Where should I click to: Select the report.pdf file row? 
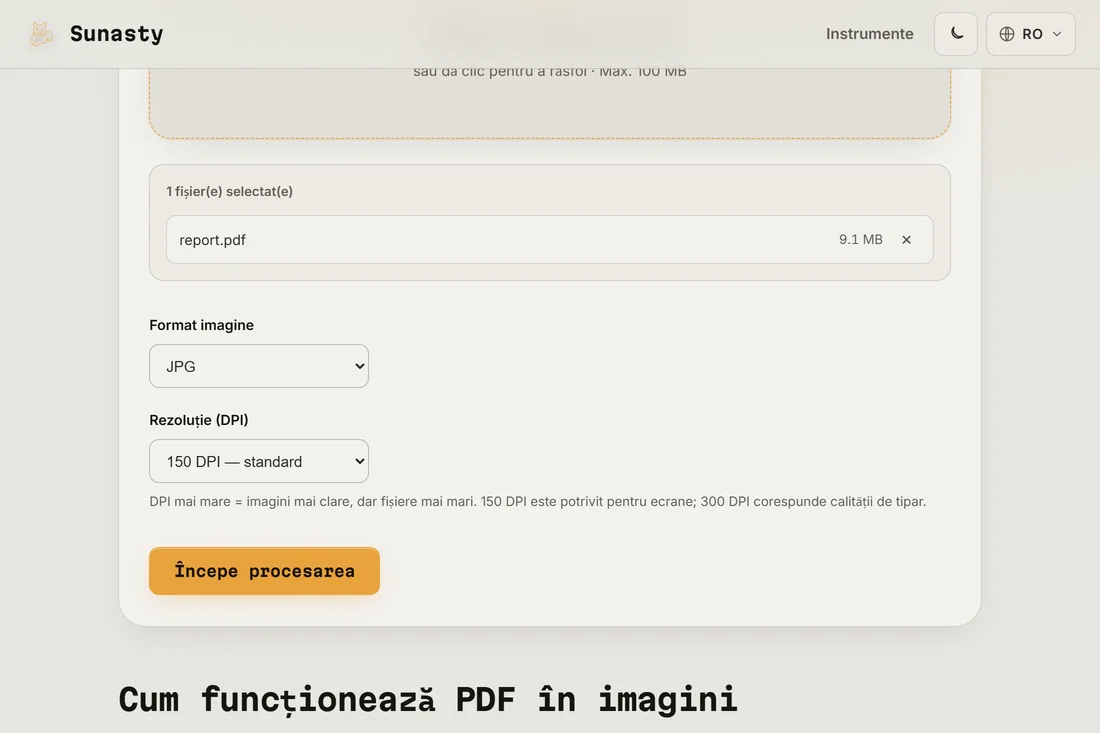pos(549,240)
